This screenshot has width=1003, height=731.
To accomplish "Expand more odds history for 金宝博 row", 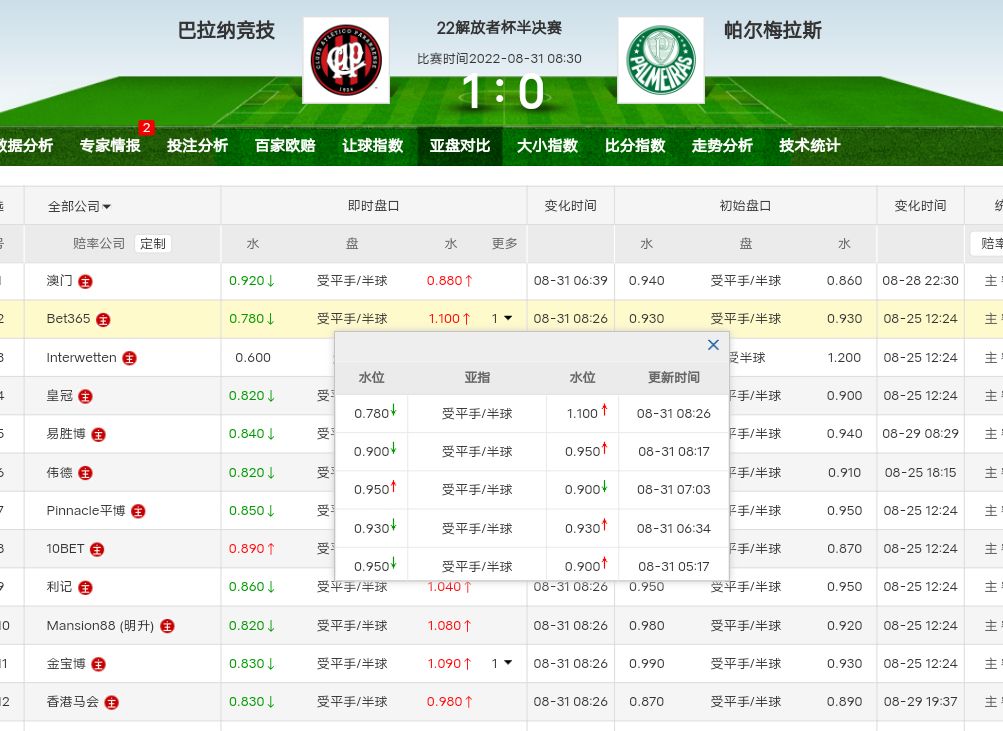I will [x=502, y=663].
